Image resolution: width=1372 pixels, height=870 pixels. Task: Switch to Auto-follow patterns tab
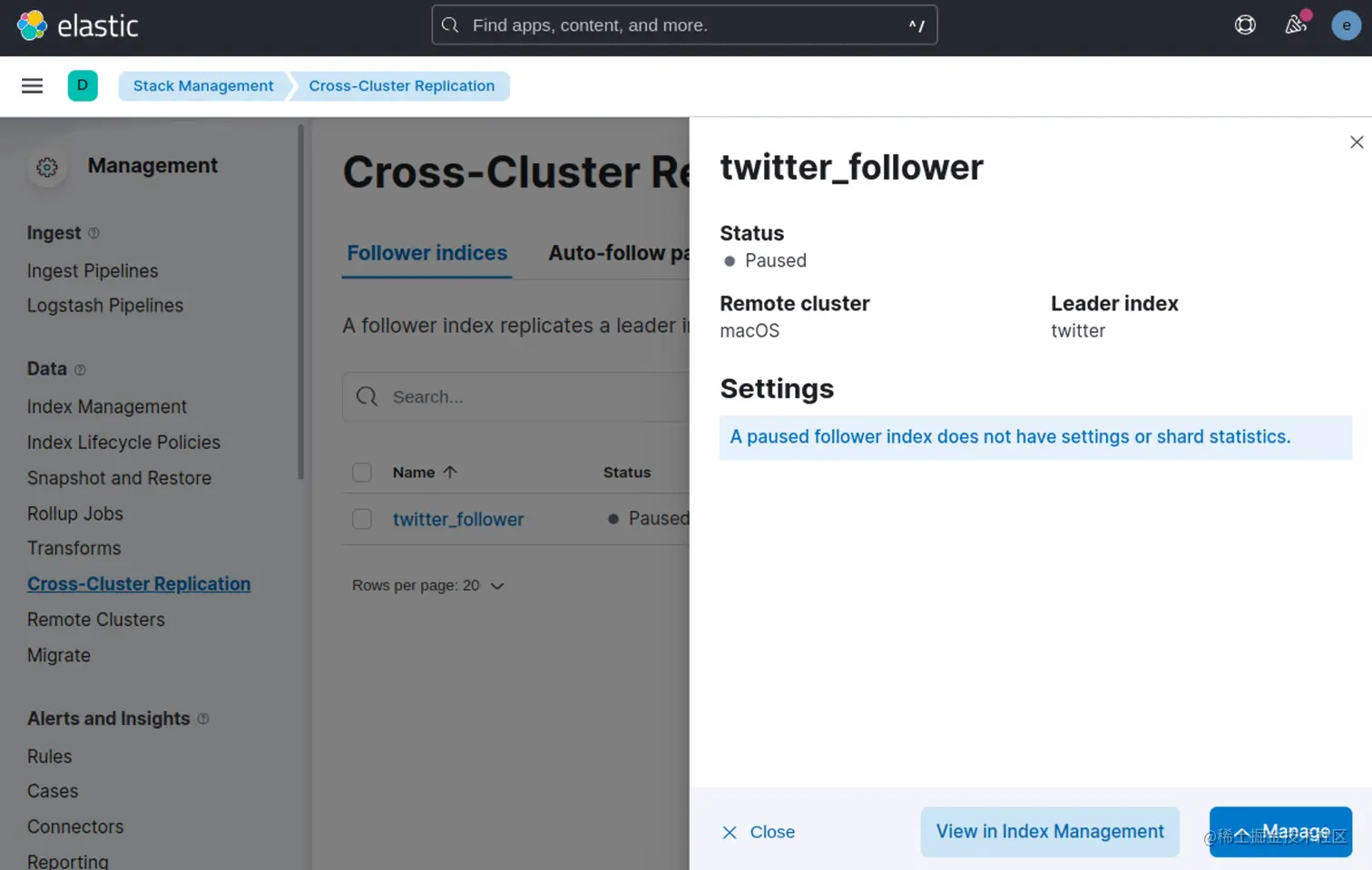pyautogui.click(x=618, y=253)
